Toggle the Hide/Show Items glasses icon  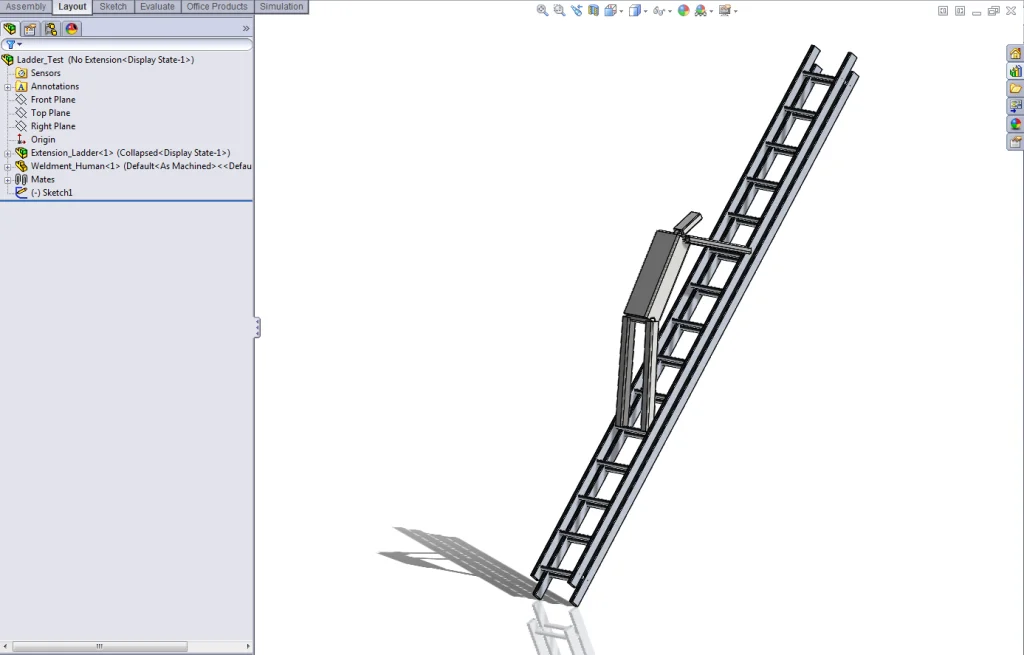click(659, 10)
